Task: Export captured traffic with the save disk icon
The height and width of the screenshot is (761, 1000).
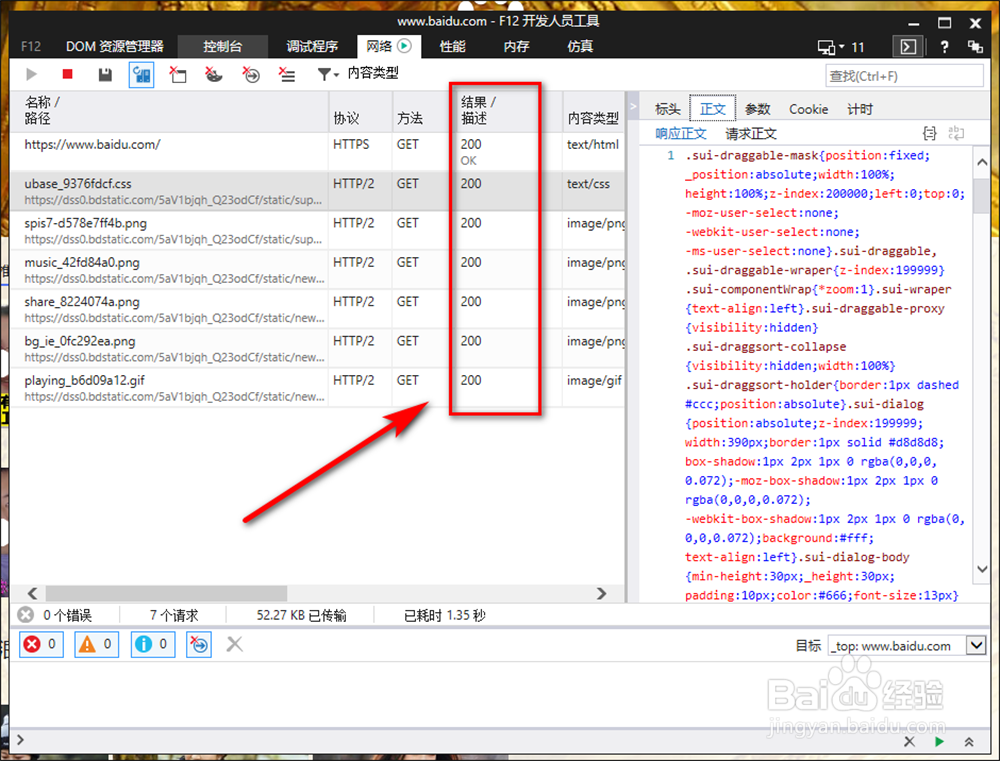Action: click(105, 75)
